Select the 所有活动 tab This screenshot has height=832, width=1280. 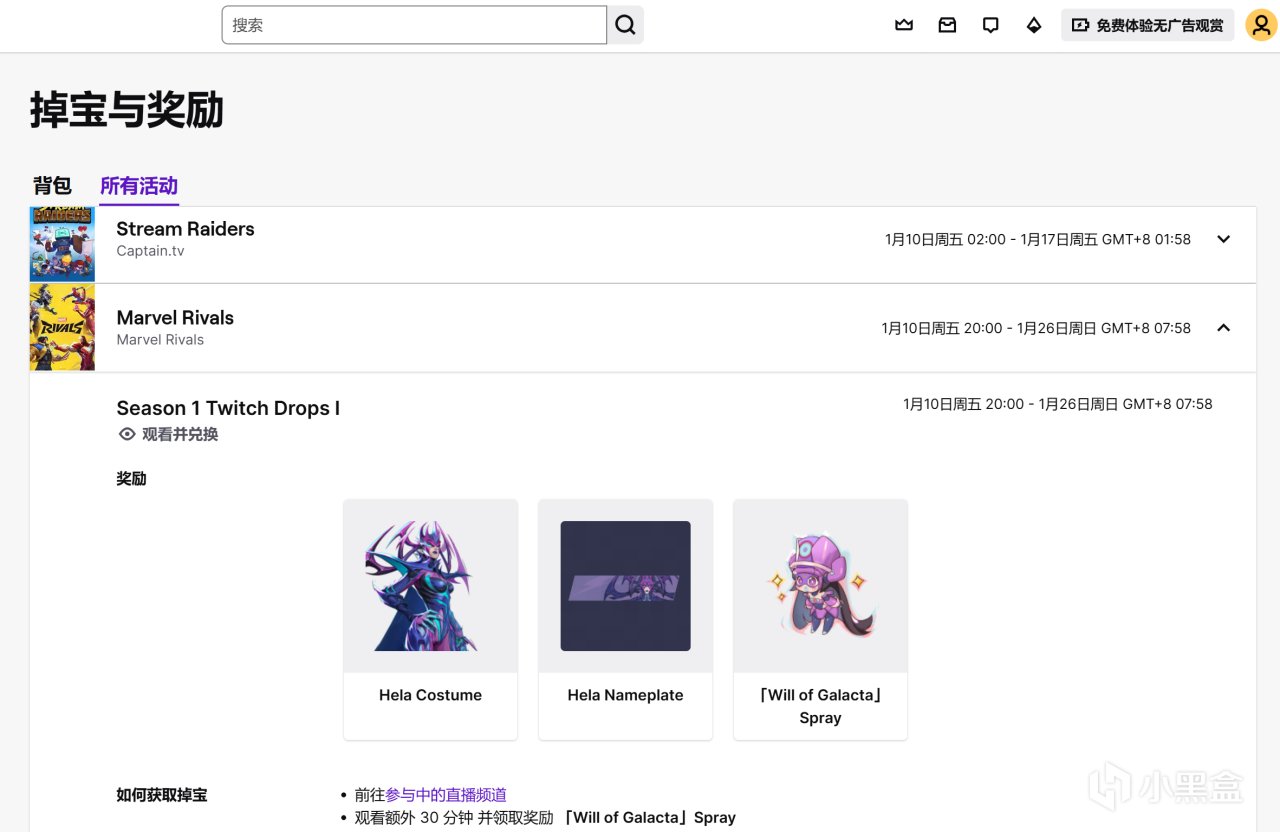[x=139, y=186]
